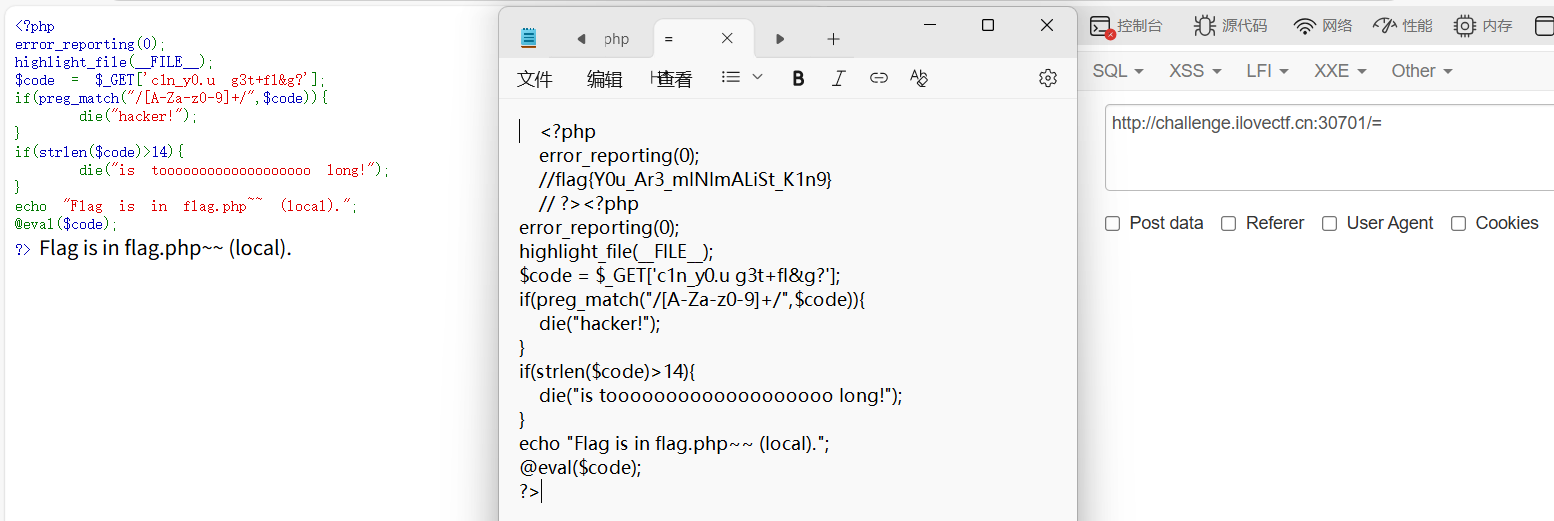This screenshot has height=521, width=1554.
Task: Apply italic formatting in Notepad
Action: point(838,78)
